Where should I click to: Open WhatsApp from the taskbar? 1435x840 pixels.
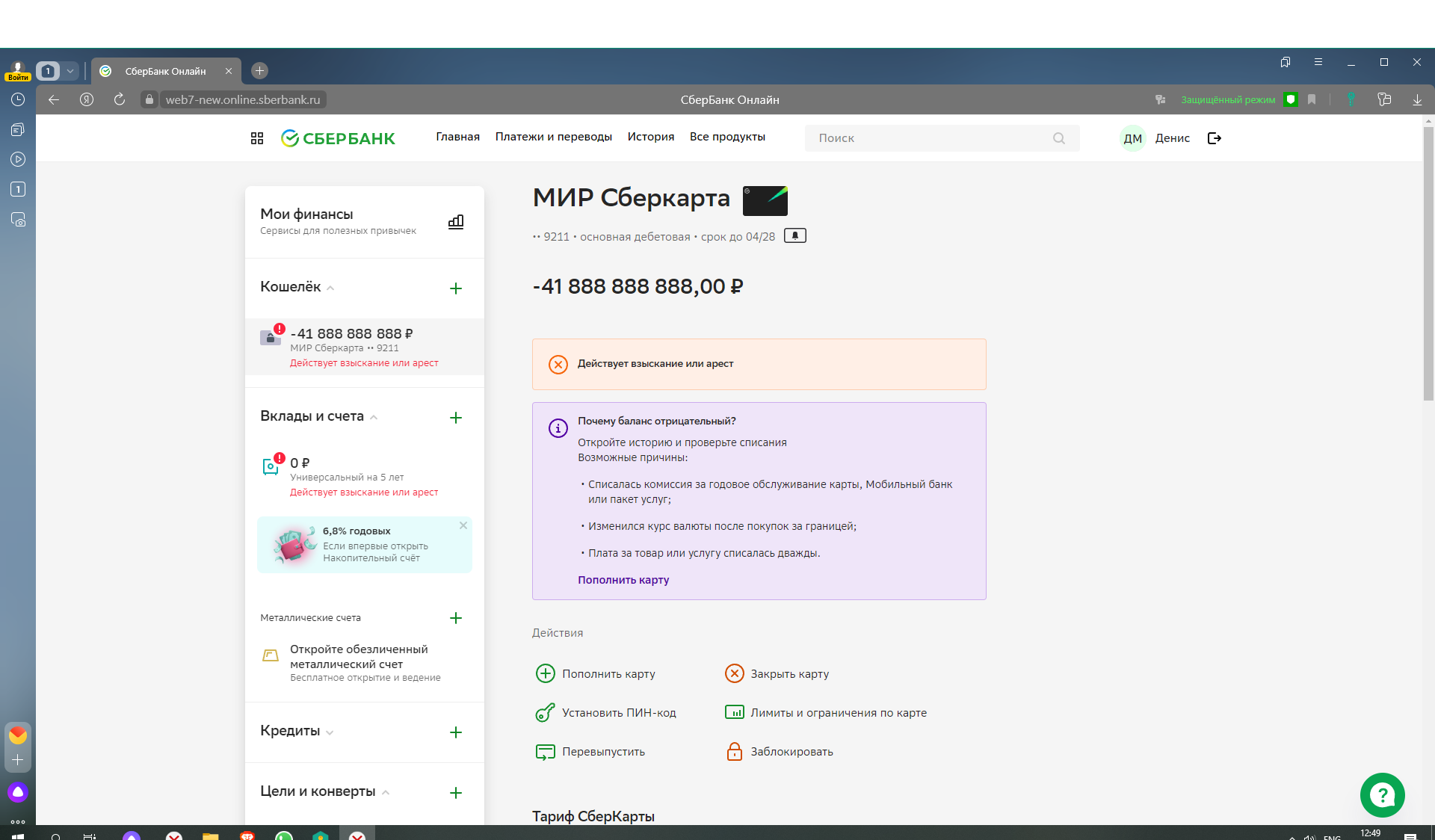284,835
